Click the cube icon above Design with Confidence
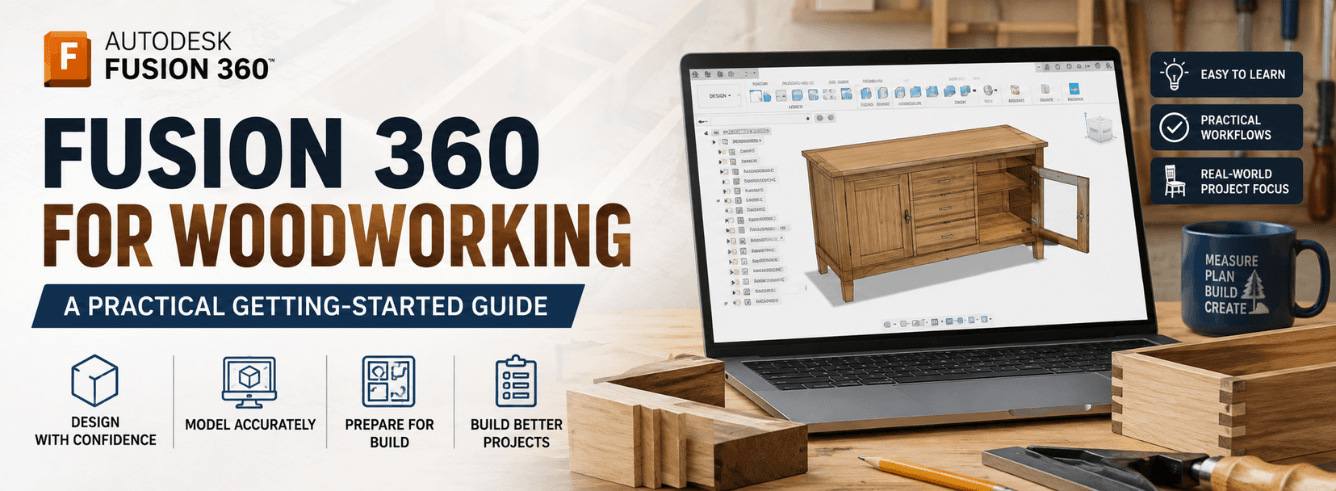 [x=95, y=380]
